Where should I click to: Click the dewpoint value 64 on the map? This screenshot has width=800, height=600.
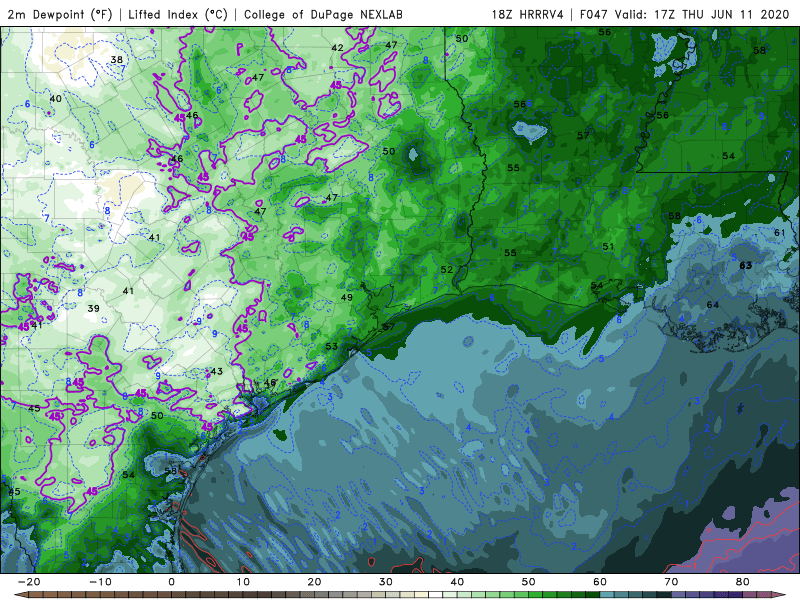click(713, 305)
